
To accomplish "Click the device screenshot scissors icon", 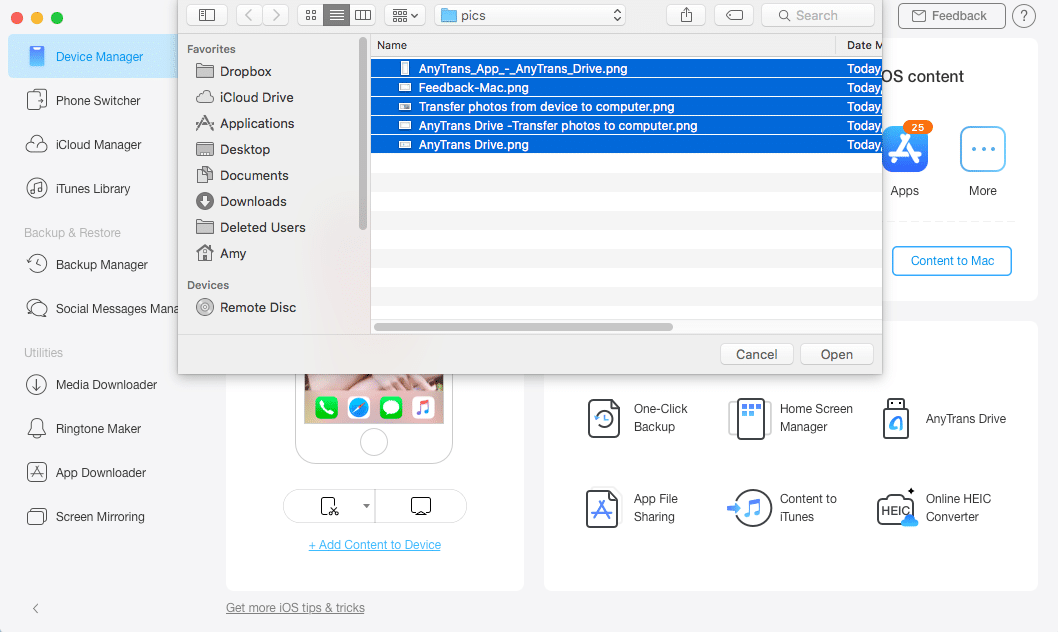I will pos(329,506).
